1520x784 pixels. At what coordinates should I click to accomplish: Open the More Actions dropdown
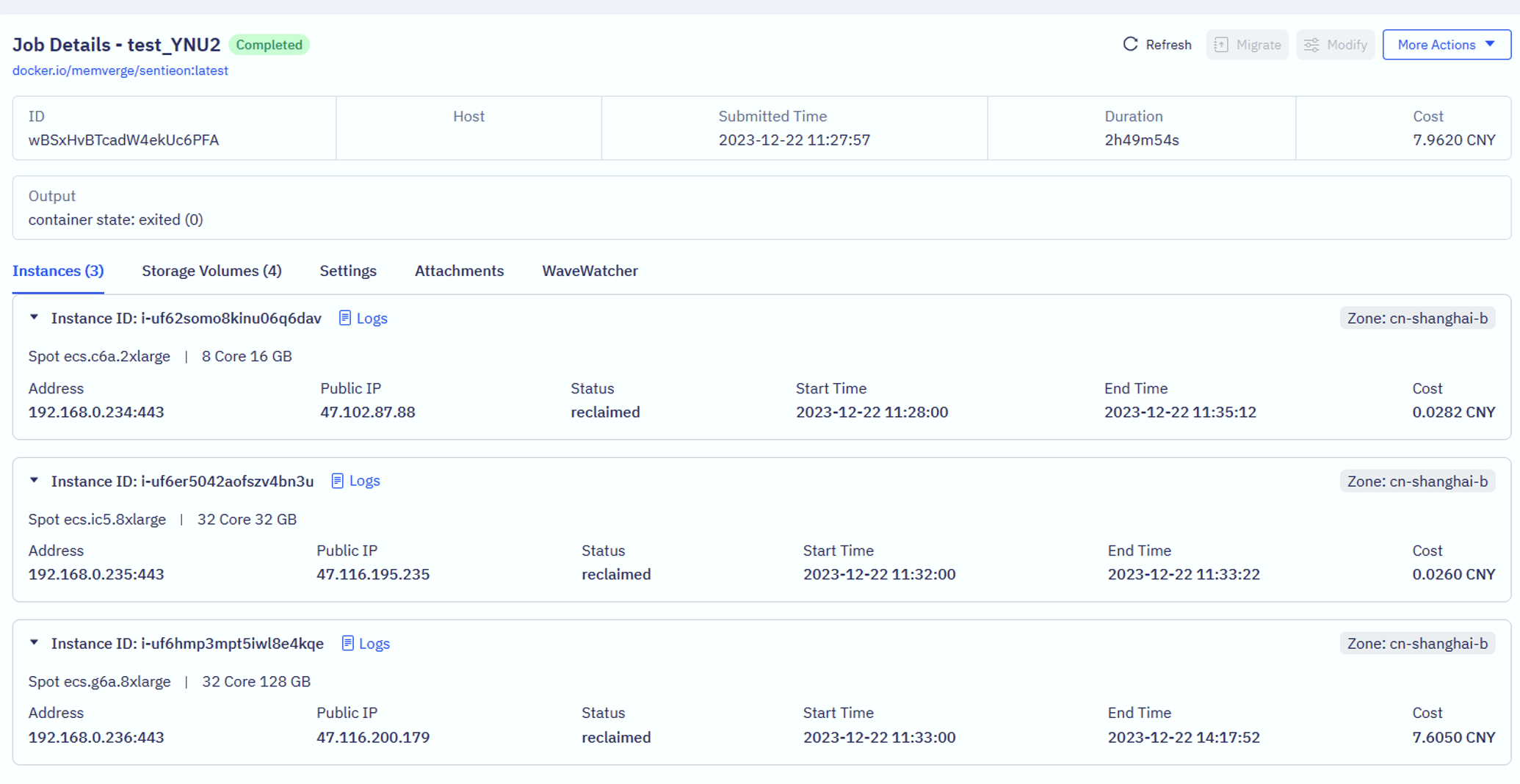[x=1446, y=45]
